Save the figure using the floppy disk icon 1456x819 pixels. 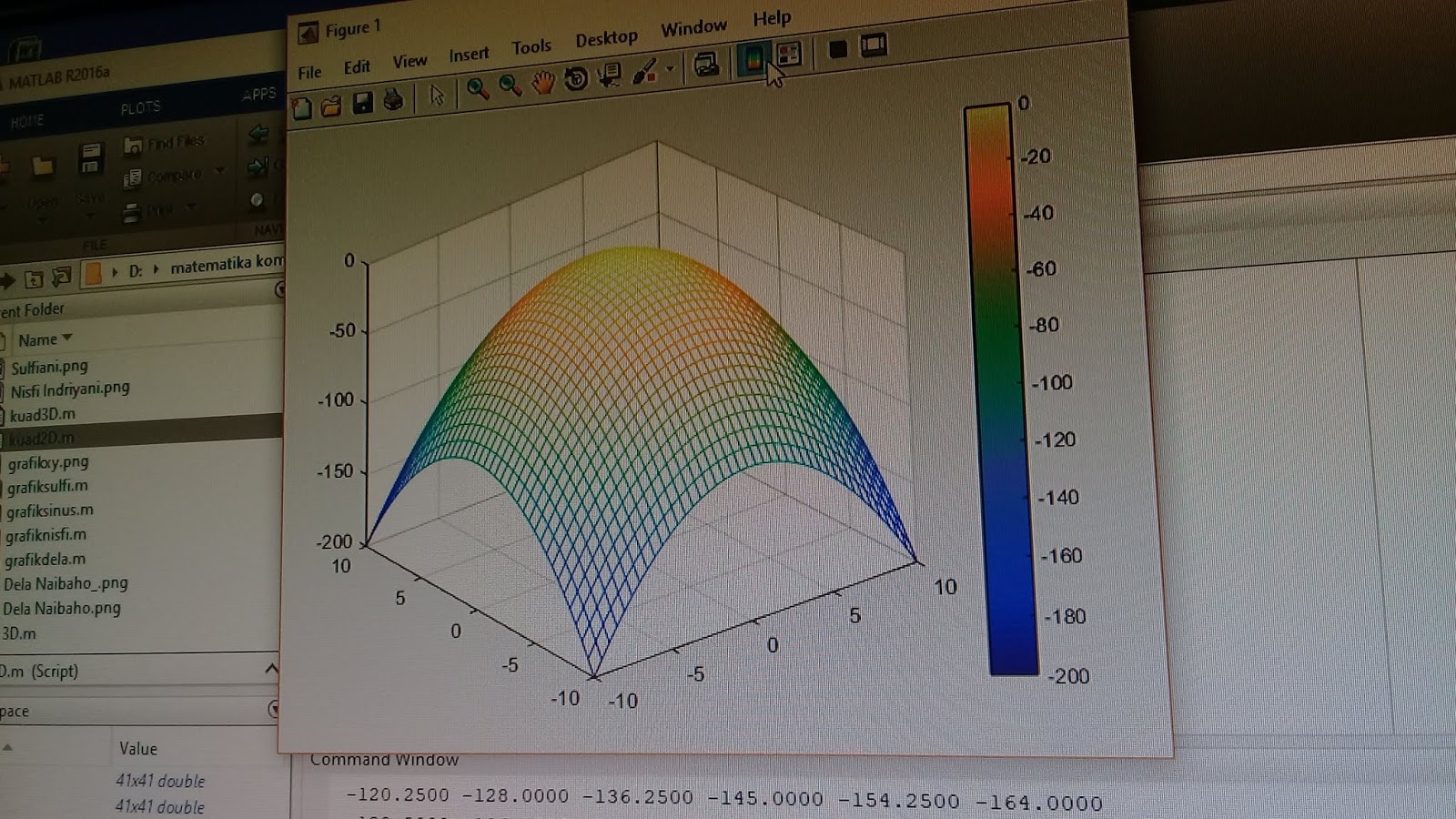[x=363, y=100]
